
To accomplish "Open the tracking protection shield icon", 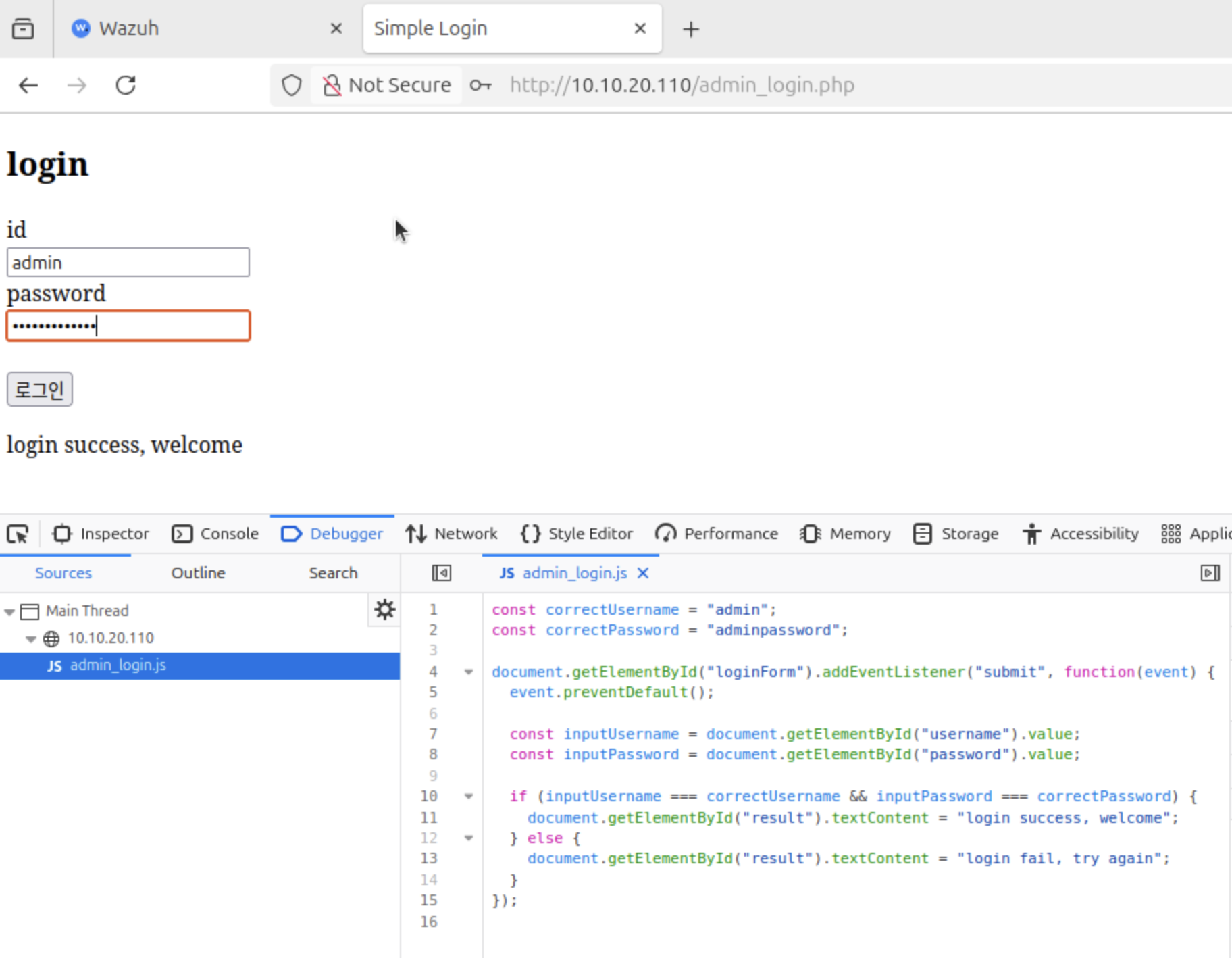I will click(291, 85).
